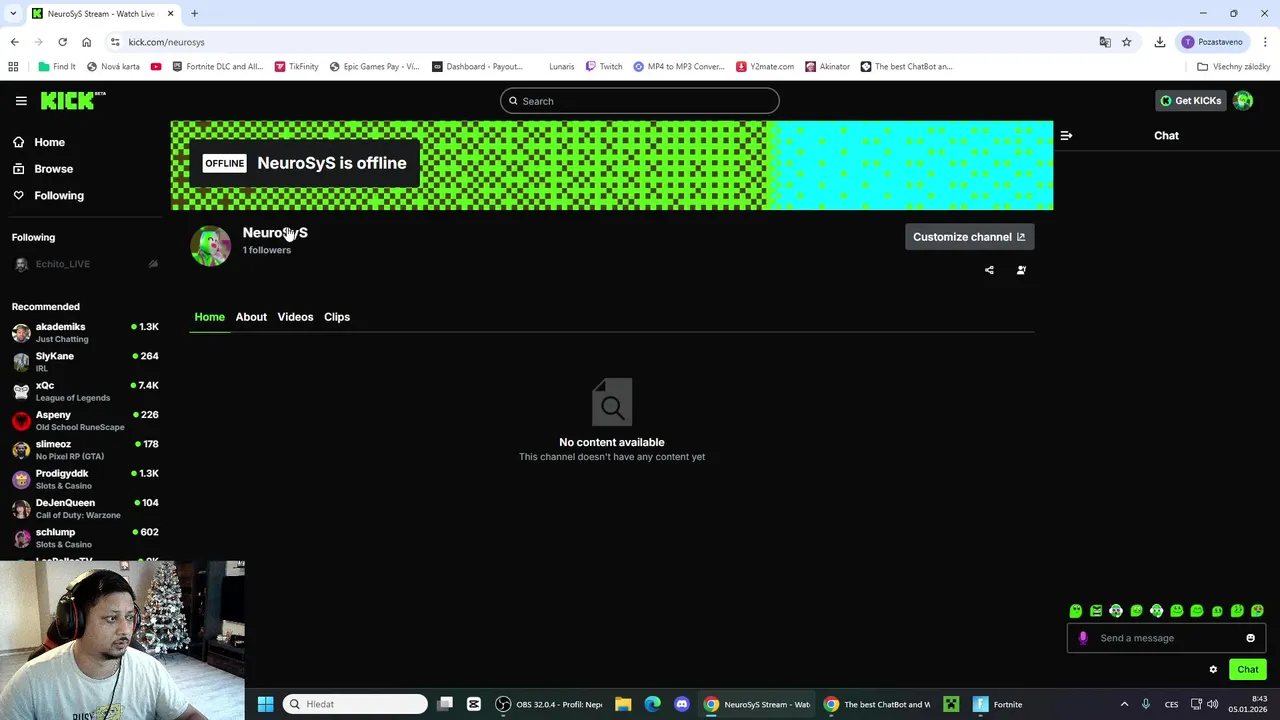This screenshot has height=720, width=1280.
Task: Insert the angry square-face emote
Action: [1096, 611]
